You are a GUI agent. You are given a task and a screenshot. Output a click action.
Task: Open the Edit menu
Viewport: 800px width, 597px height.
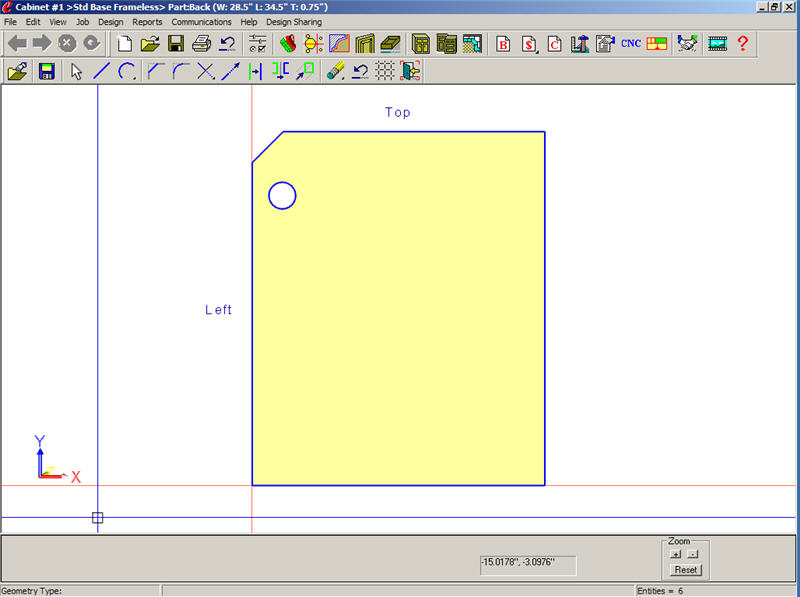(33, 22)
